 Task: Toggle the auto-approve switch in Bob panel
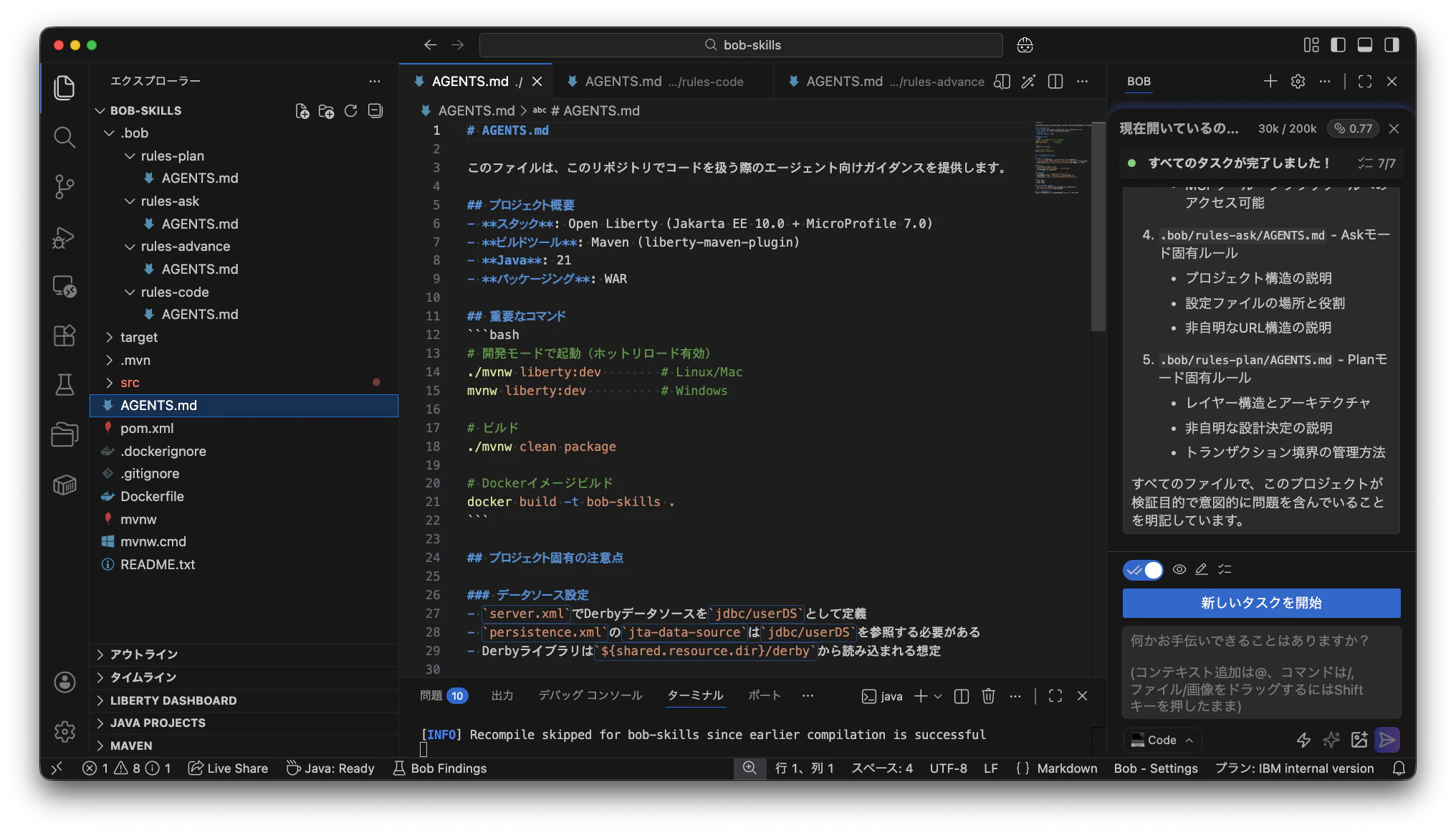coord(1143,570)
